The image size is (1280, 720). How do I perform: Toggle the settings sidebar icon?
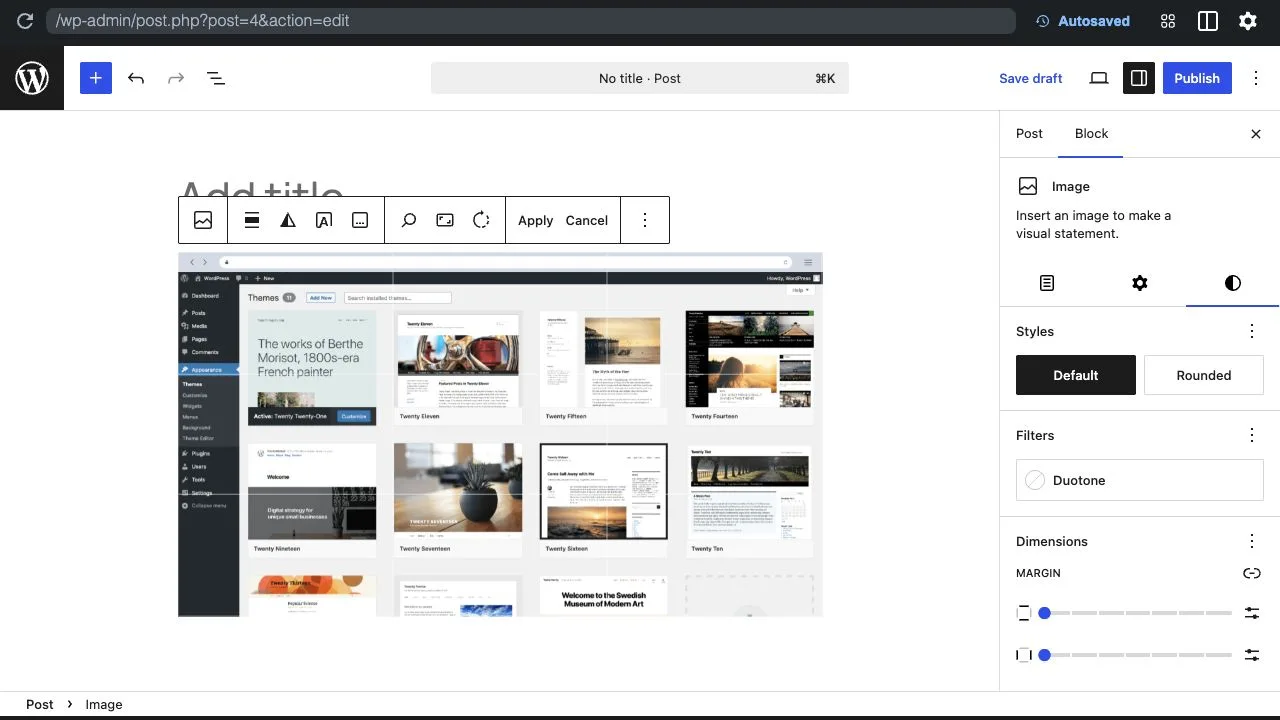[1139, 78]
